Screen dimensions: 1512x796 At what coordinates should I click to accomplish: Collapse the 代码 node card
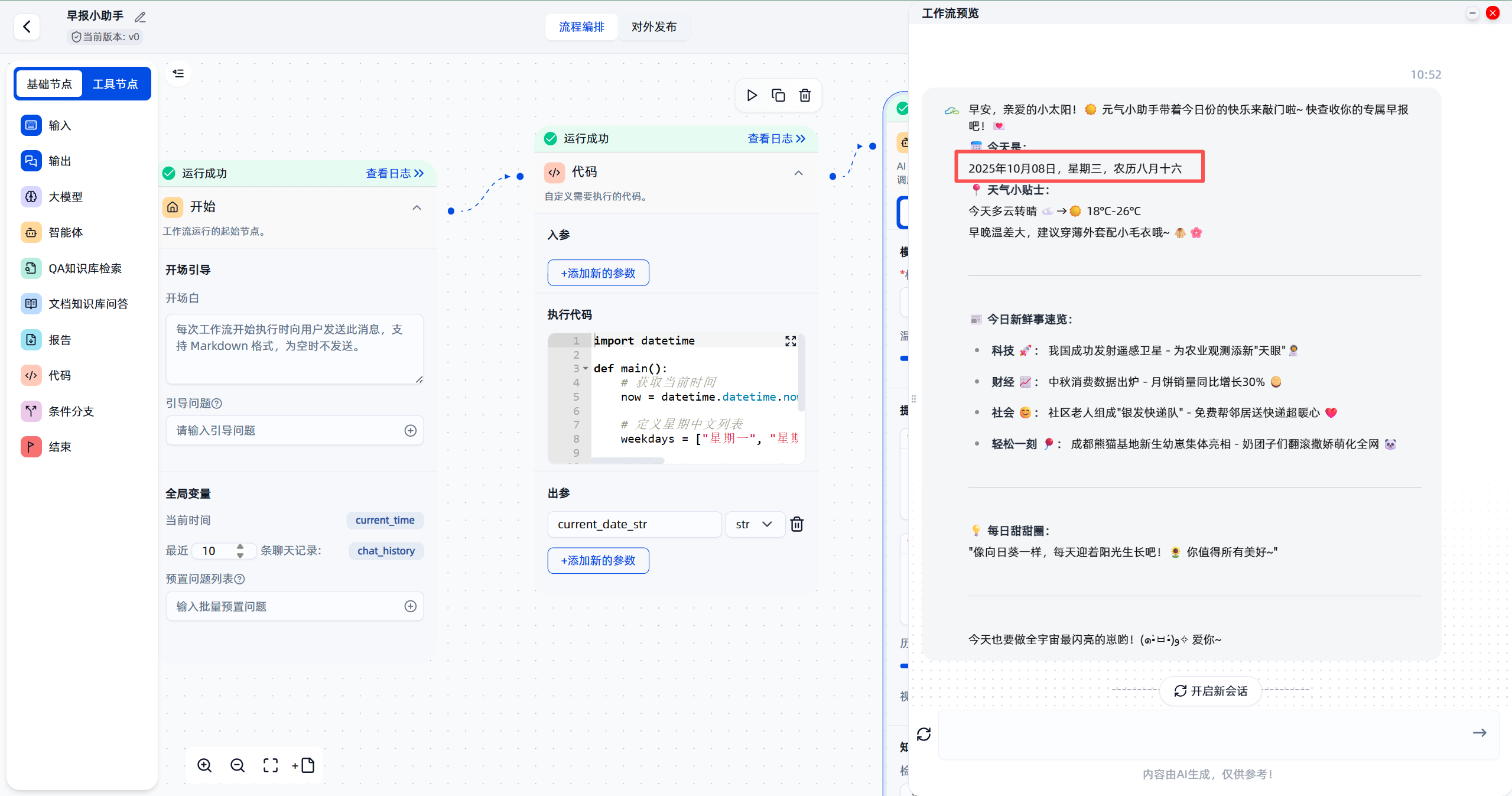[798, 173]
